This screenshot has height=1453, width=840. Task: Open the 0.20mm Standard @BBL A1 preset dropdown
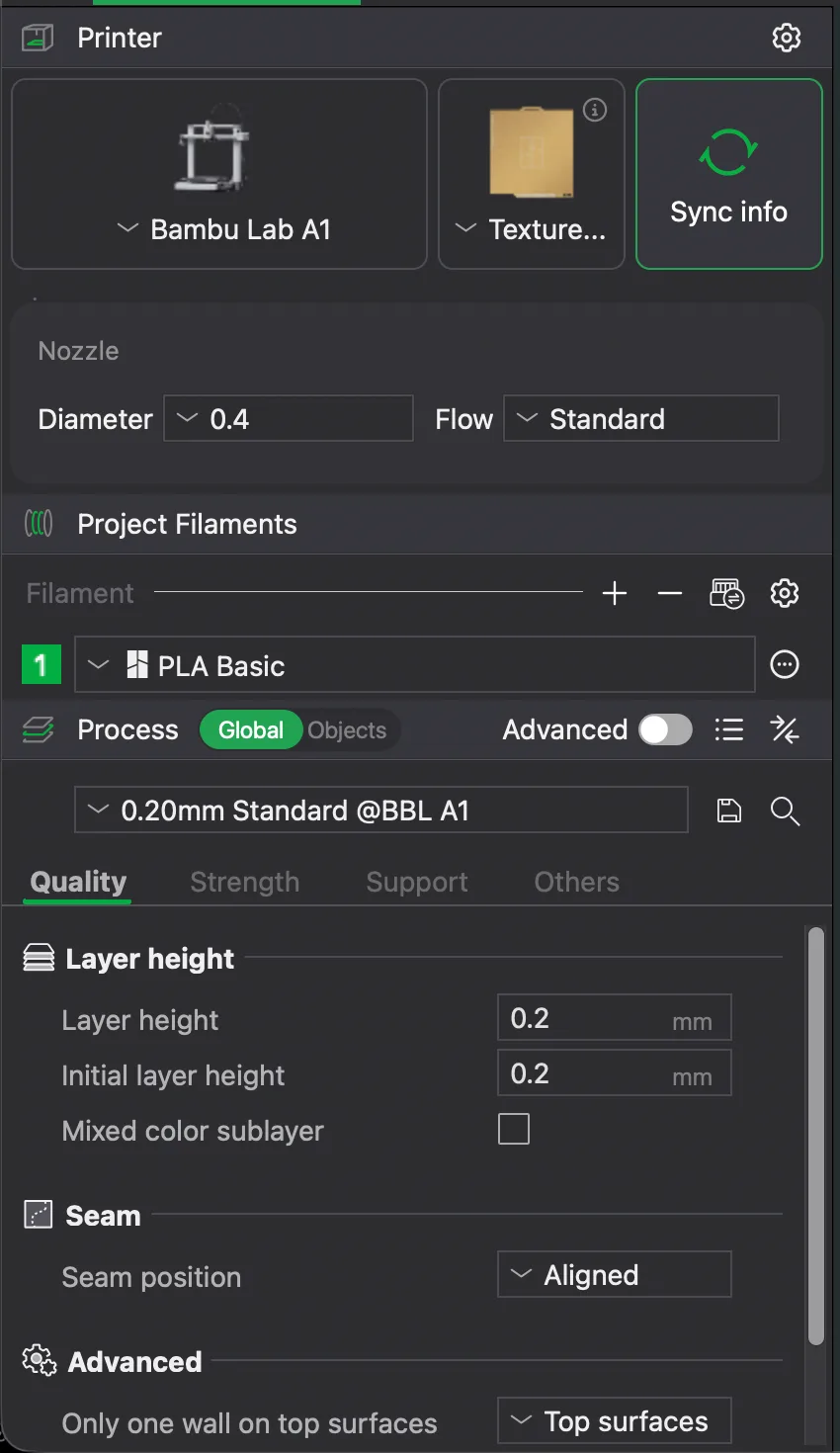click(x=381, y=811)
